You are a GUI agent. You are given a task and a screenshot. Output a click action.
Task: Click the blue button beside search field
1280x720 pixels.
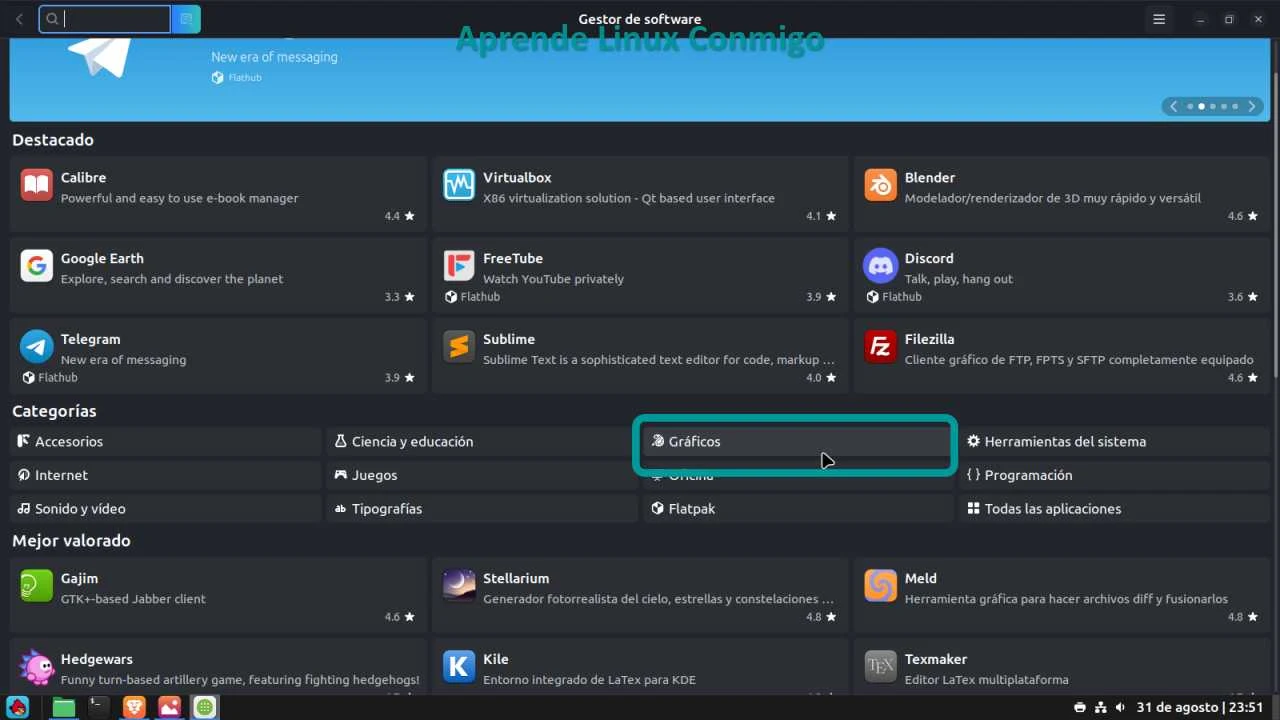pyautogui.click(x=186, y=19)
